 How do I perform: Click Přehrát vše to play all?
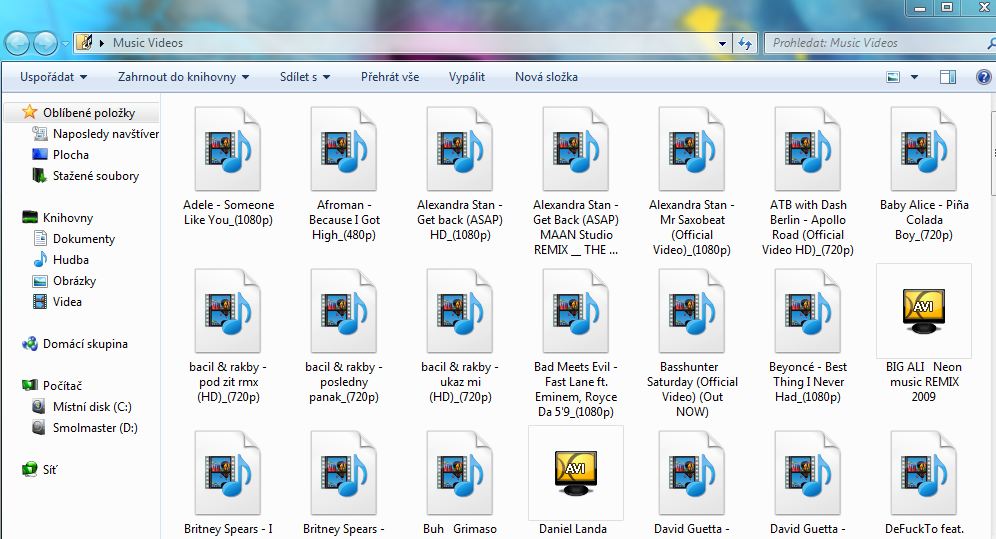point(390,77)
